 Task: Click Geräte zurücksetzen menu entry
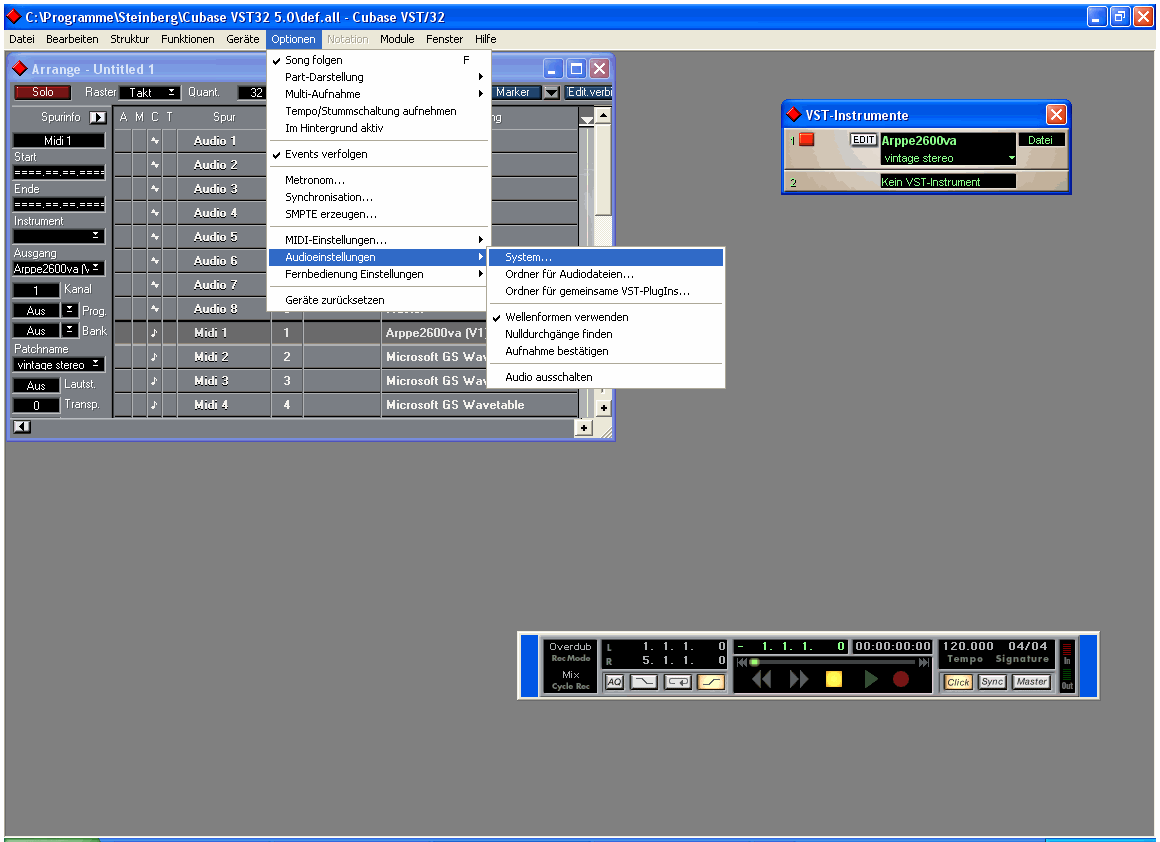[378, 300]
